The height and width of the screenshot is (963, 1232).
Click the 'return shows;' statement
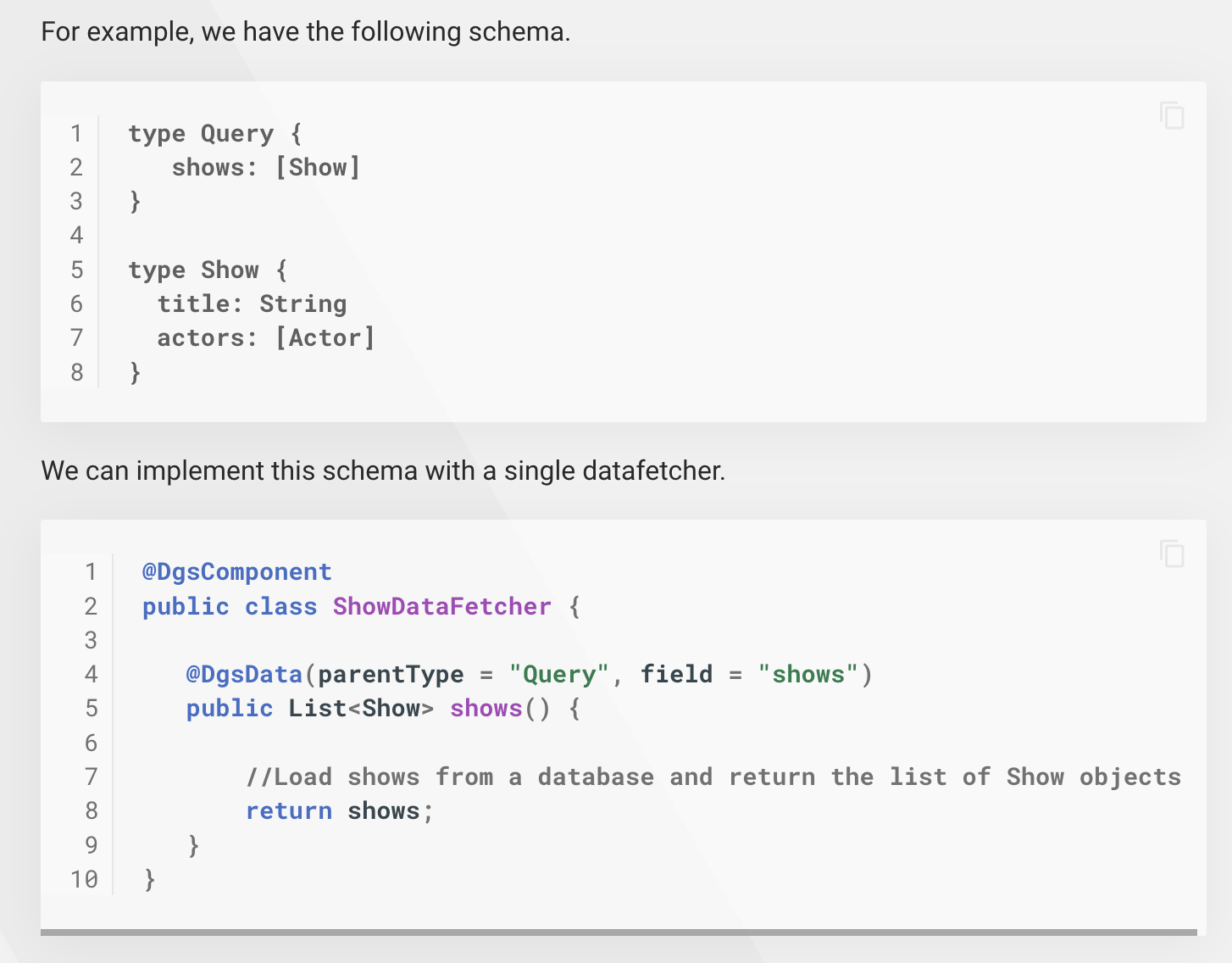339,811
